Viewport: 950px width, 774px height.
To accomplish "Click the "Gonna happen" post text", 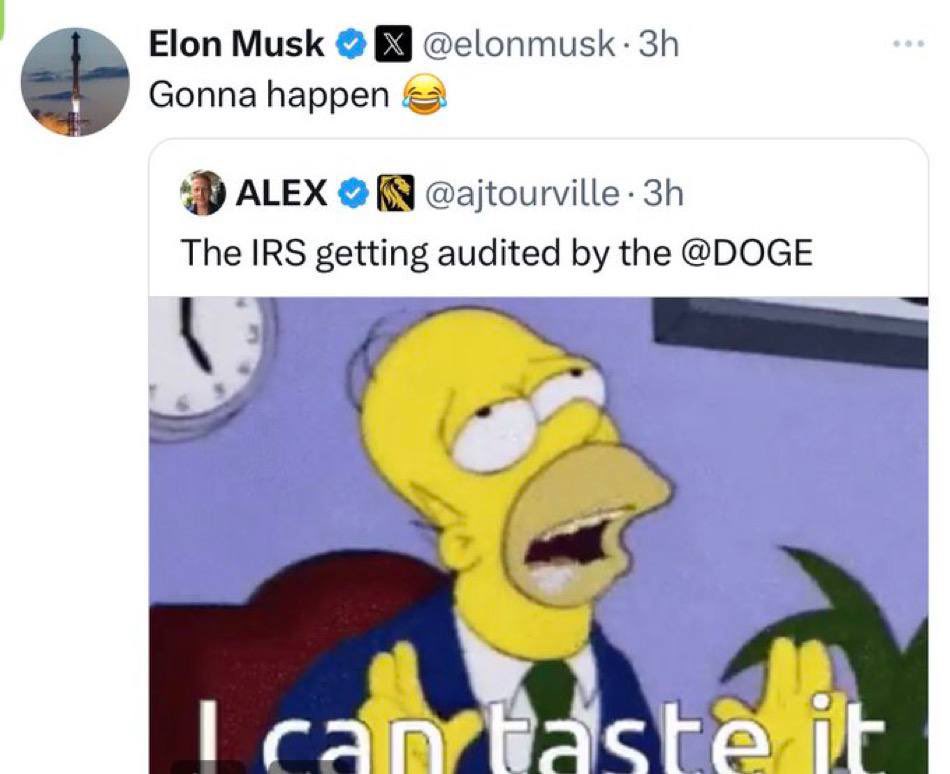I will (268, 95).
